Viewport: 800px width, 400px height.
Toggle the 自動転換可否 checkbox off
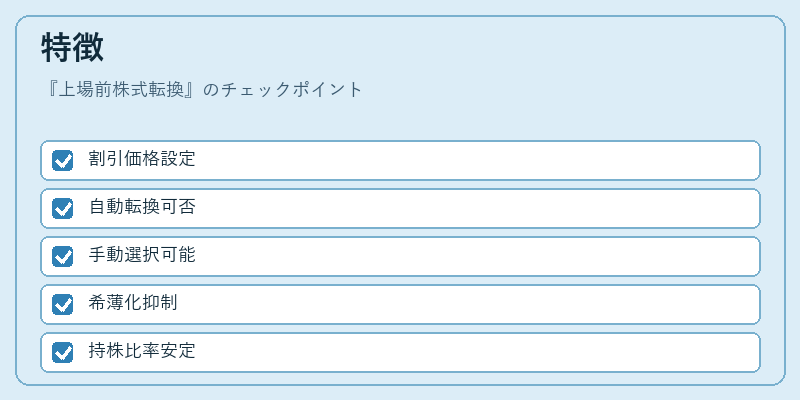click(x=62, y=208)
